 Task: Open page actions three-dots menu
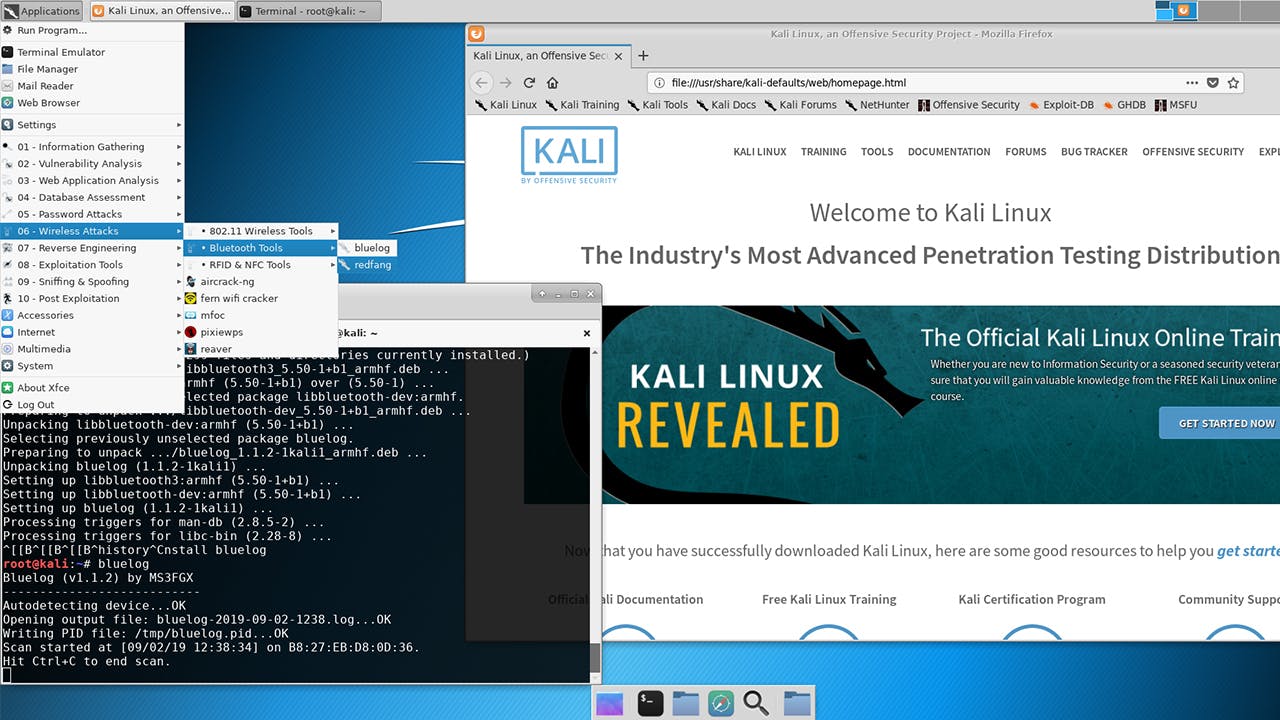(1192, 83)
